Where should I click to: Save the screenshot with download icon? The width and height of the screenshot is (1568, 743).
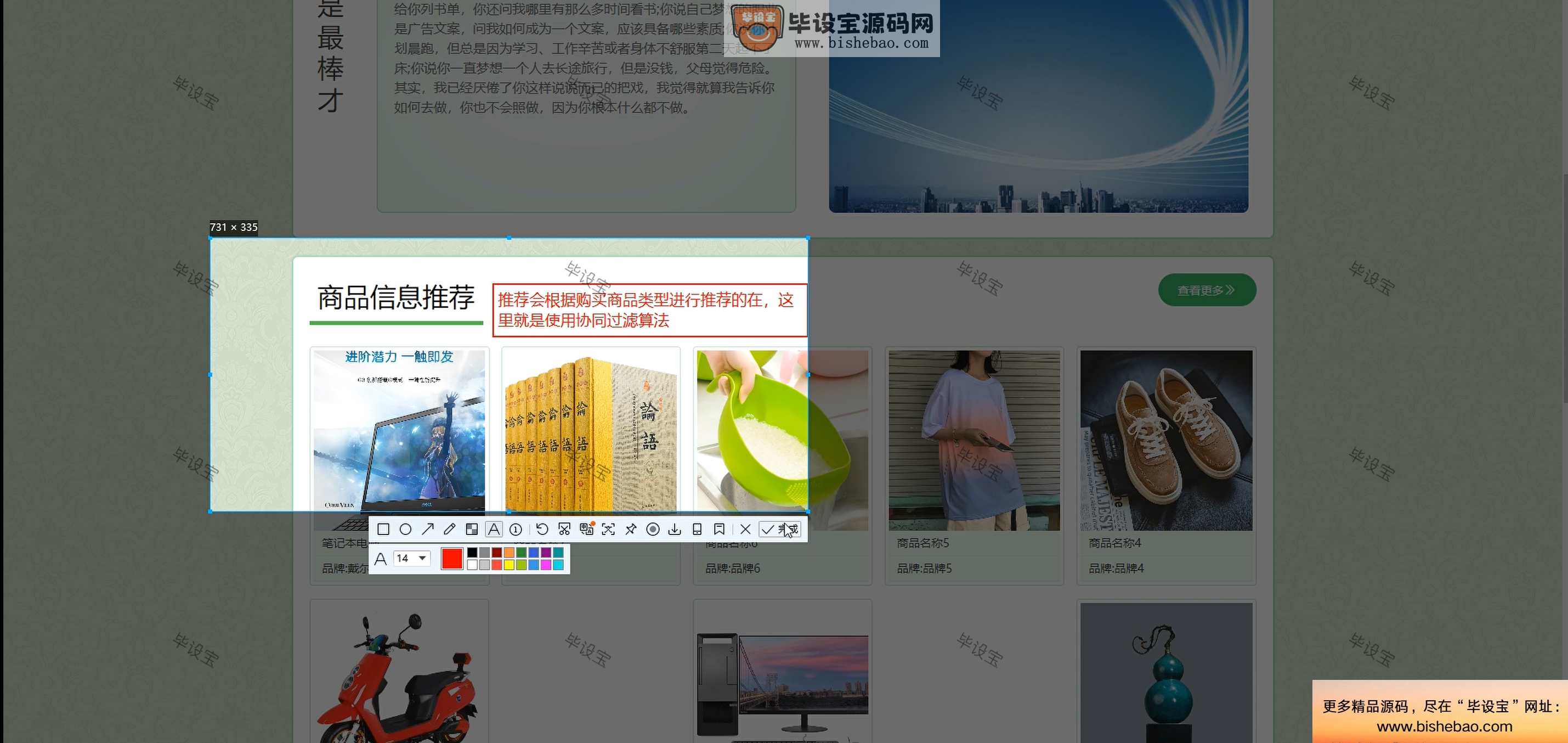click(675, 529)
